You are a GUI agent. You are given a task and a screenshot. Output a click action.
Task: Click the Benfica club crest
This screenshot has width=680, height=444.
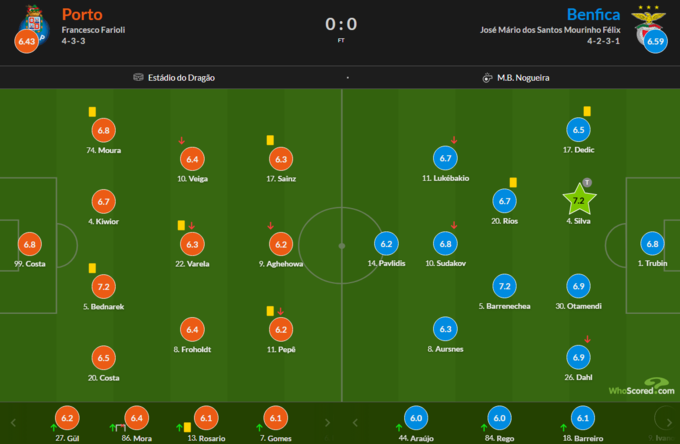[653, 20]
